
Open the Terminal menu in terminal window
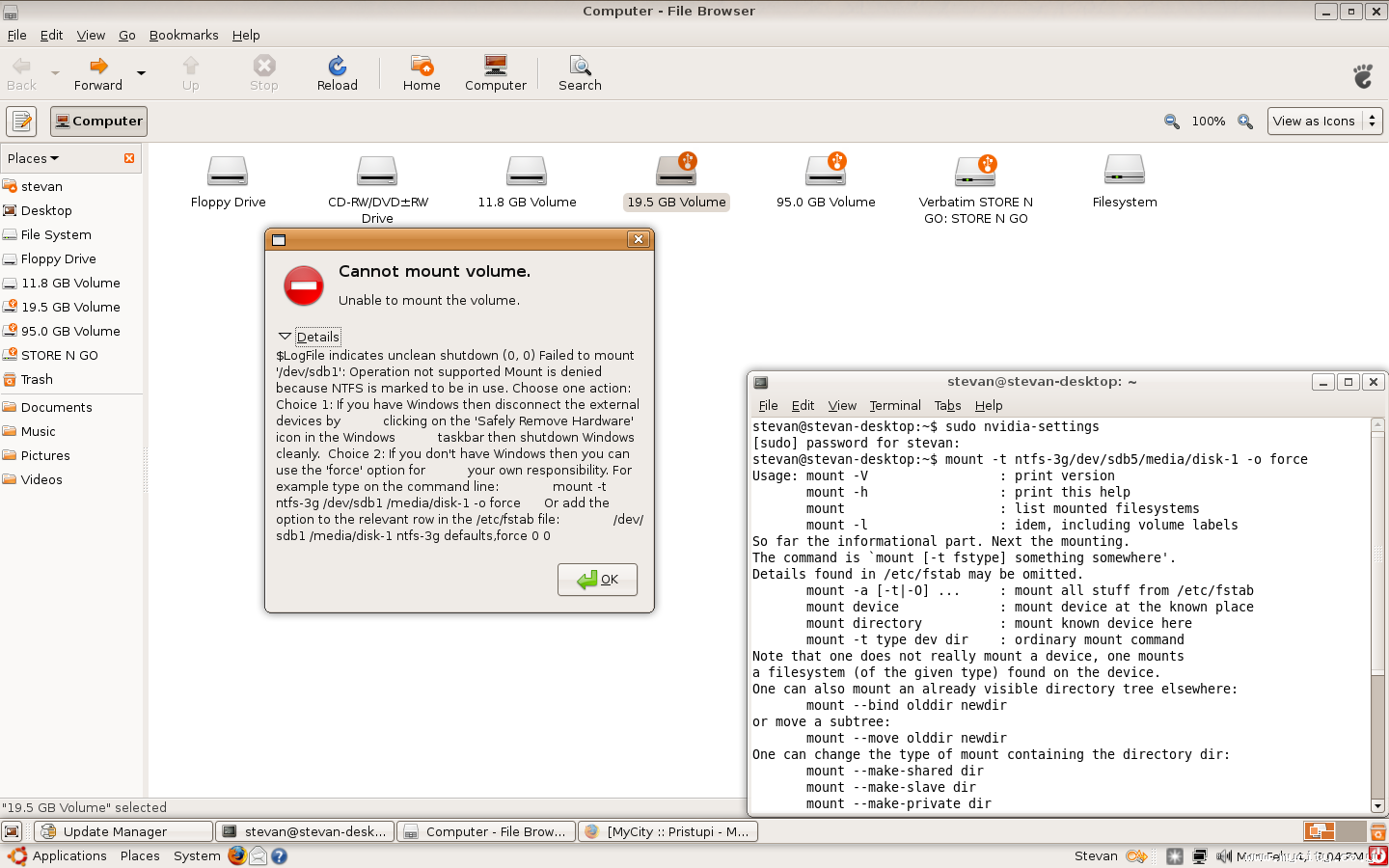[x=894, y=405]
